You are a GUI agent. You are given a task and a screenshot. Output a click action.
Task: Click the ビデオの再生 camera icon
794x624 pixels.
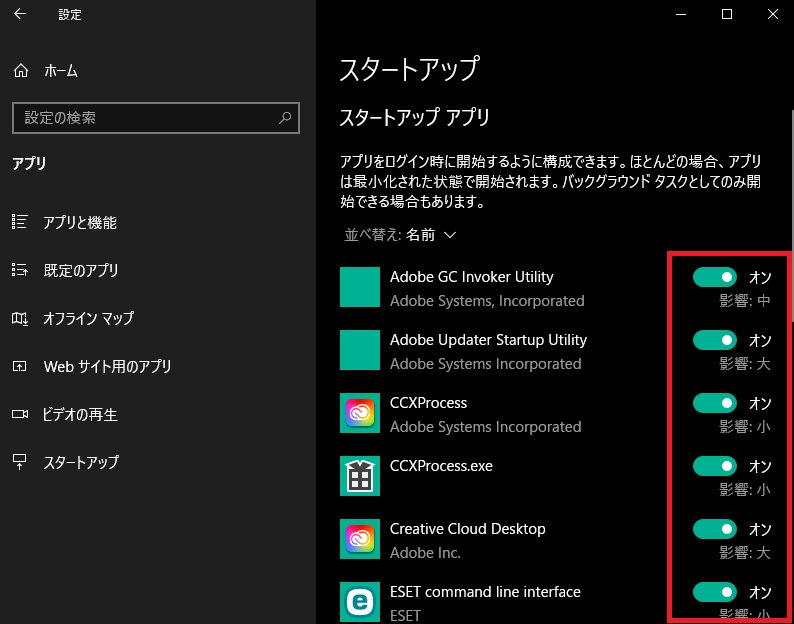pos(20,414)
